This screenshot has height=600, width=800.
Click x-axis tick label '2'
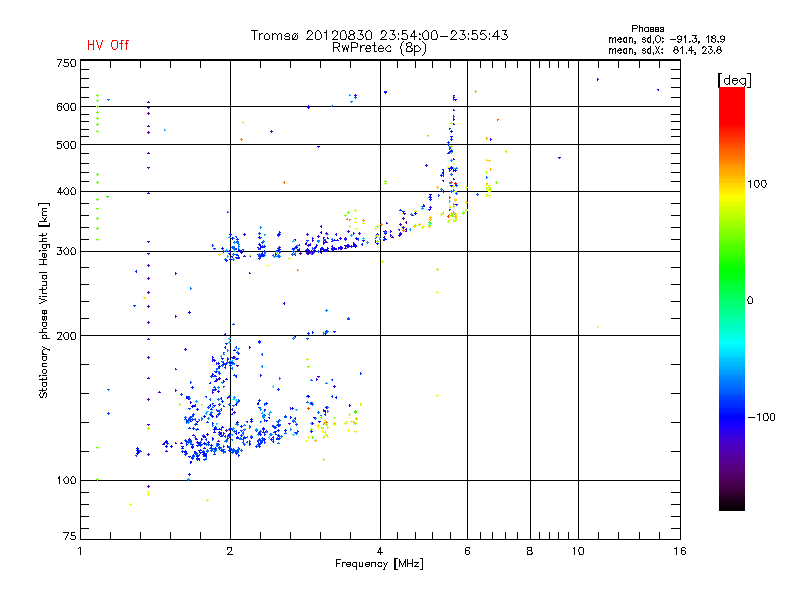coord(230,551)
